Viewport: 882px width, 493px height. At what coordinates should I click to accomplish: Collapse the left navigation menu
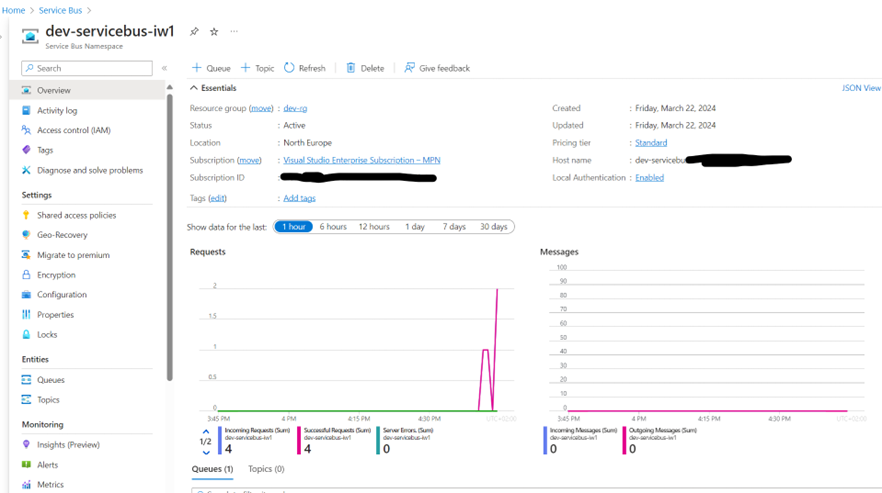pos(164,68)
